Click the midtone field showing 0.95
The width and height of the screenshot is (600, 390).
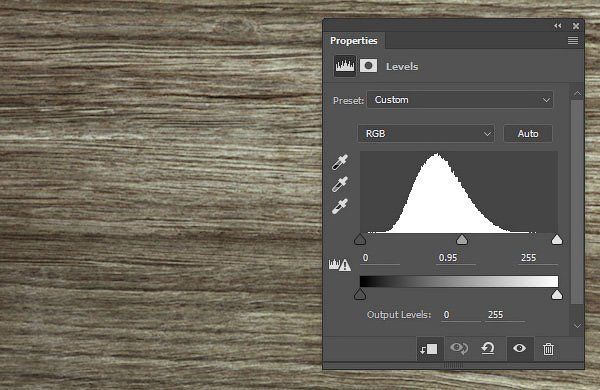tap(455, 258)
